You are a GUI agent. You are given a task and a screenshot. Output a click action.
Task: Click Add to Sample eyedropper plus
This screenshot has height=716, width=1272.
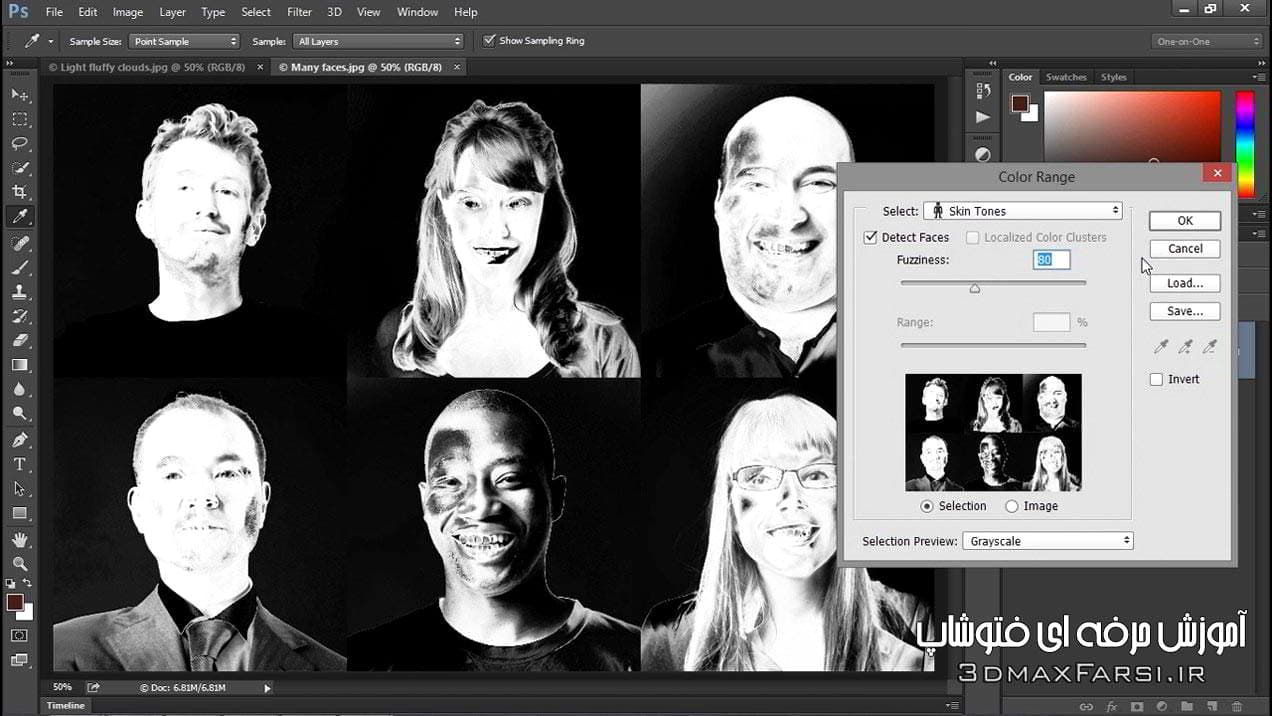[1185, 347]
